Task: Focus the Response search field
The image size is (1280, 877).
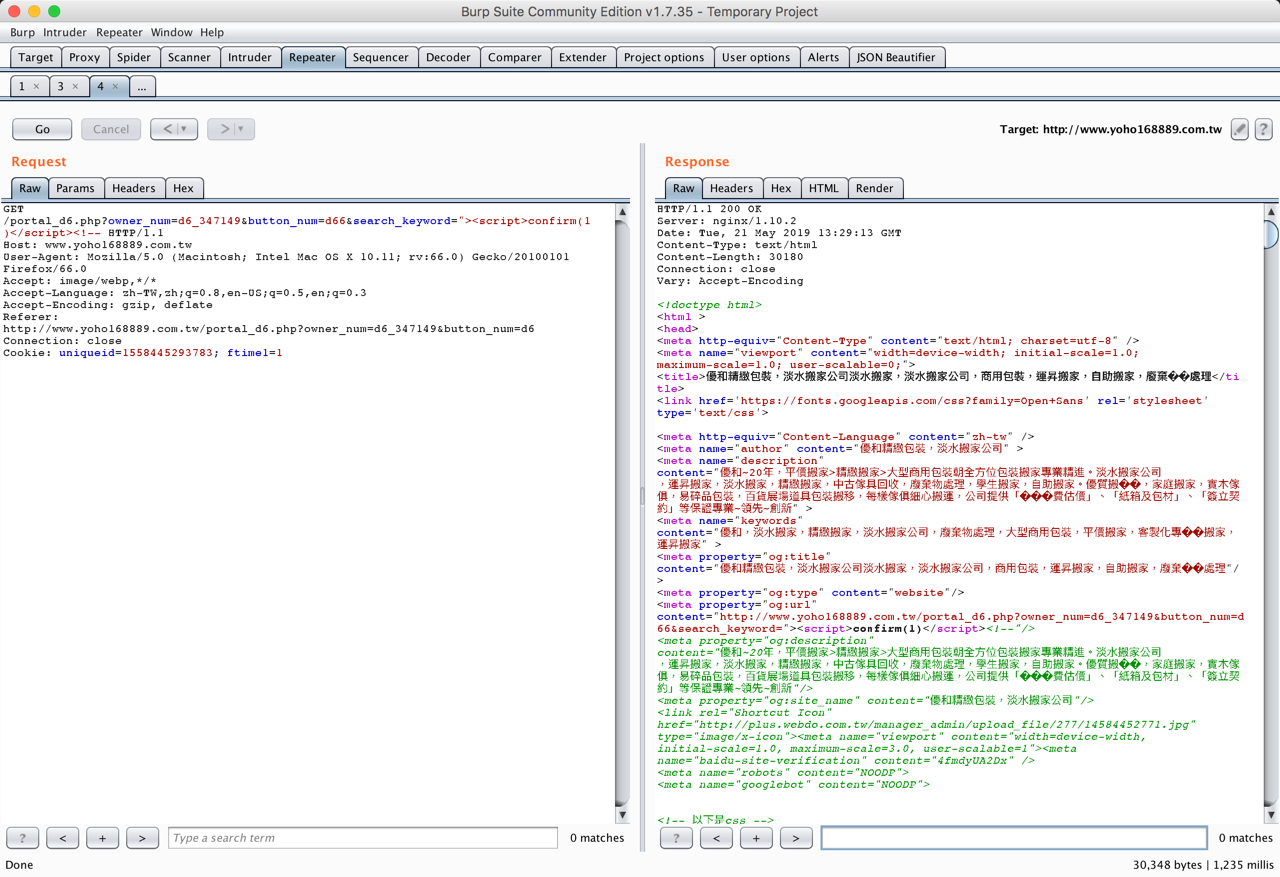Action: point(1014,838)
